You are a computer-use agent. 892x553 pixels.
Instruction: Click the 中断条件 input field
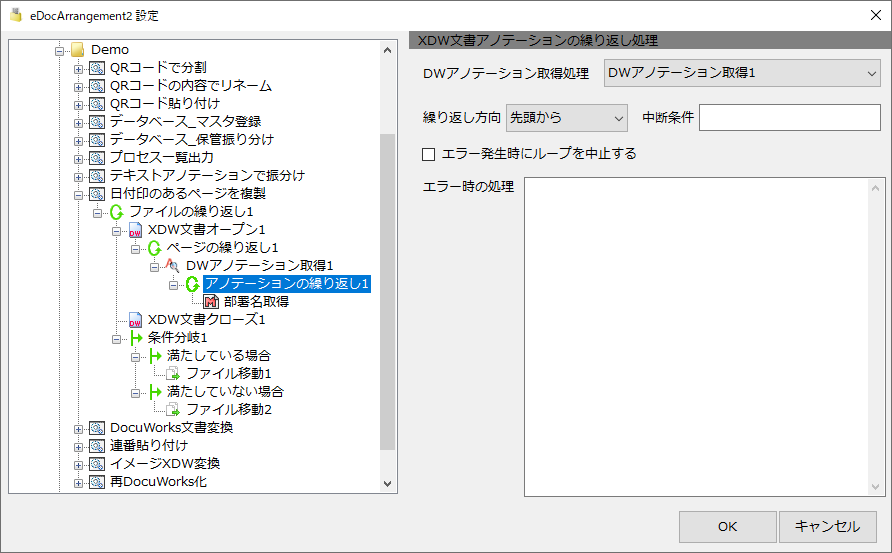click(790, 118)
